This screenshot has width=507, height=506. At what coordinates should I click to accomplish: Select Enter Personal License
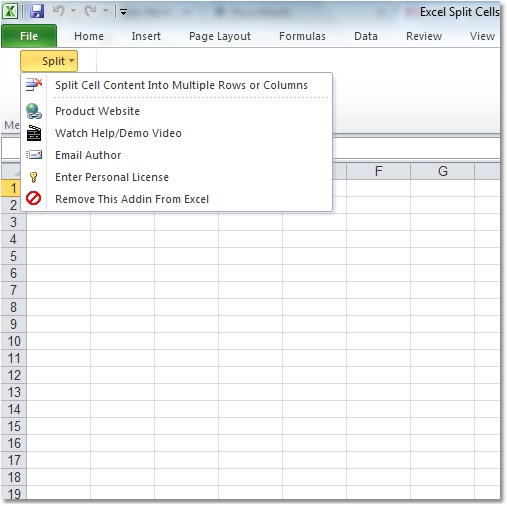click(177, 177)
